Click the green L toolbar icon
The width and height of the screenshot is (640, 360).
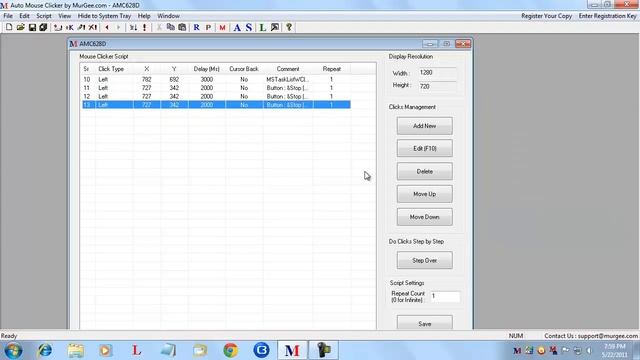(x=262, y=27)
